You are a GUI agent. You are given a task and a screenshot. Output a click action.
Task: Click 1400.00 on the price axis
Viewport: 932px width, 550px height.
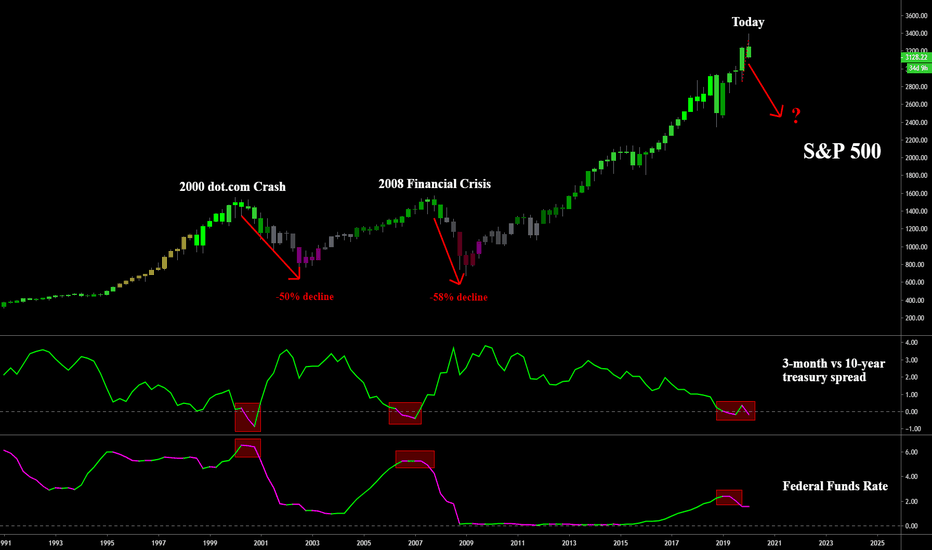pos(916,211)
